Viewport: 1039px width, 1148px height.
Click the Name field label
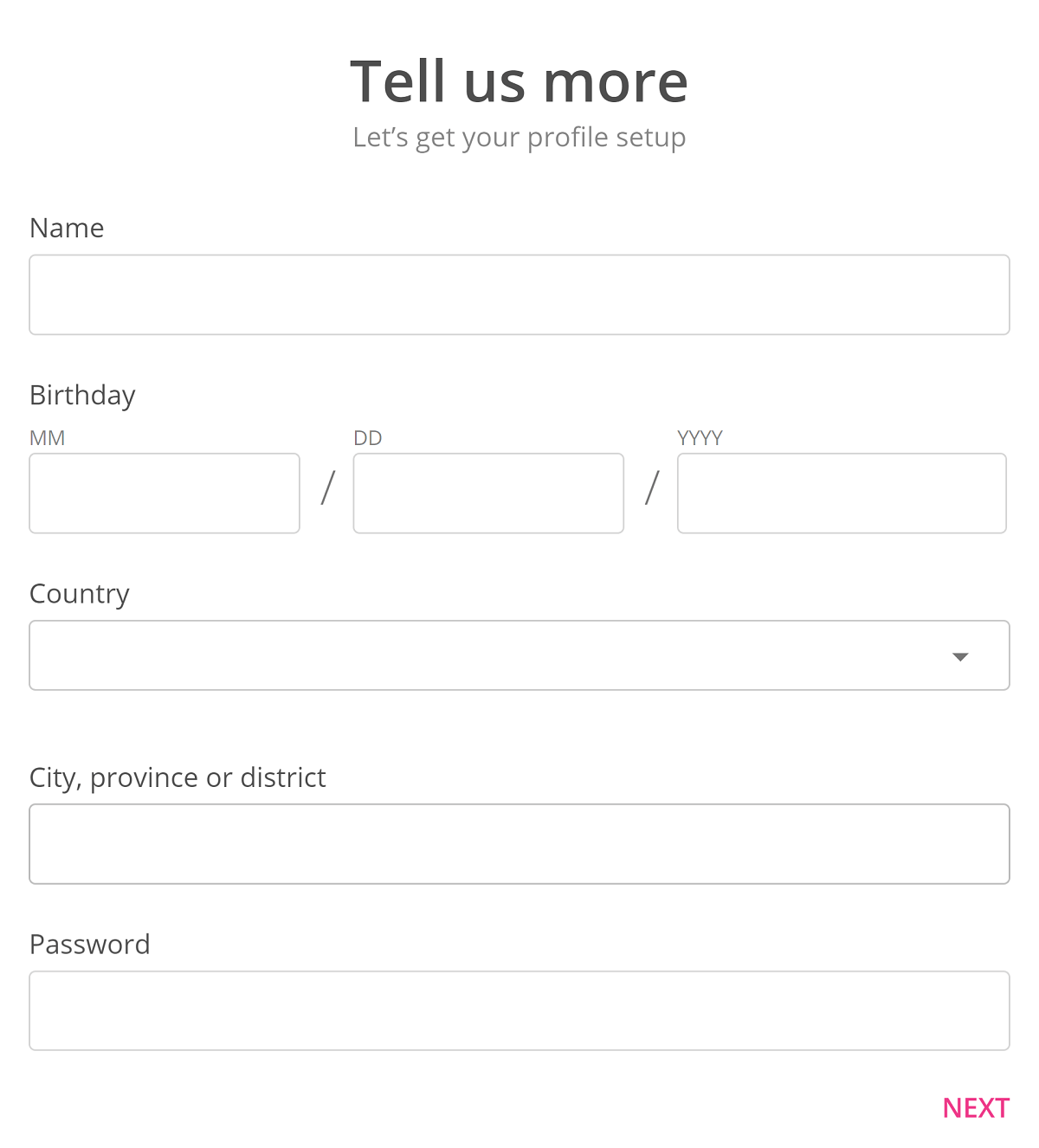click(x=67, y=228)
